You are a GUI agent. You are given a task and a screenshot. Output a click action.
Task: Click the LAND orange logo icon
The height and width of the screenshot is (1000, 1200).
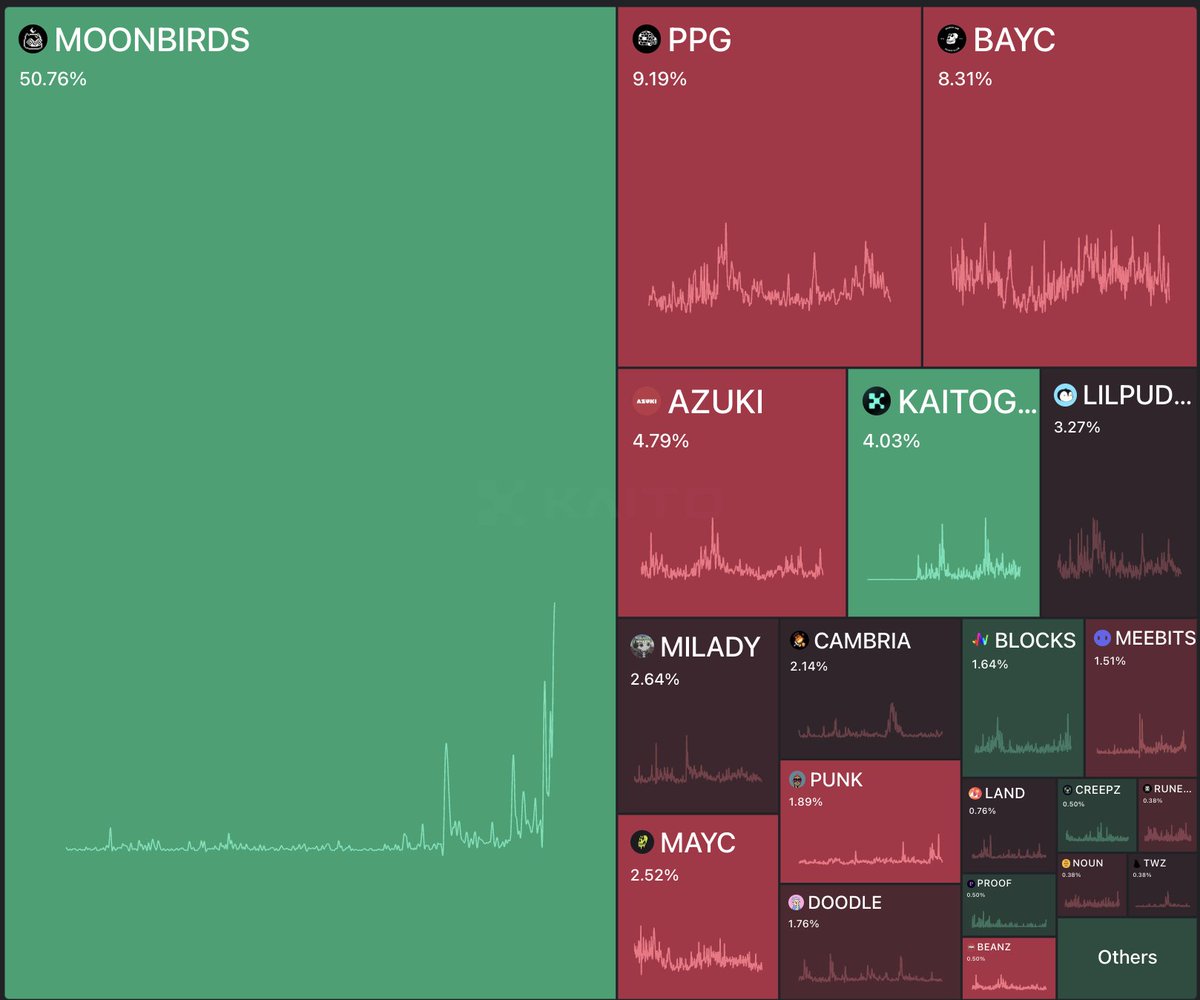975,793
